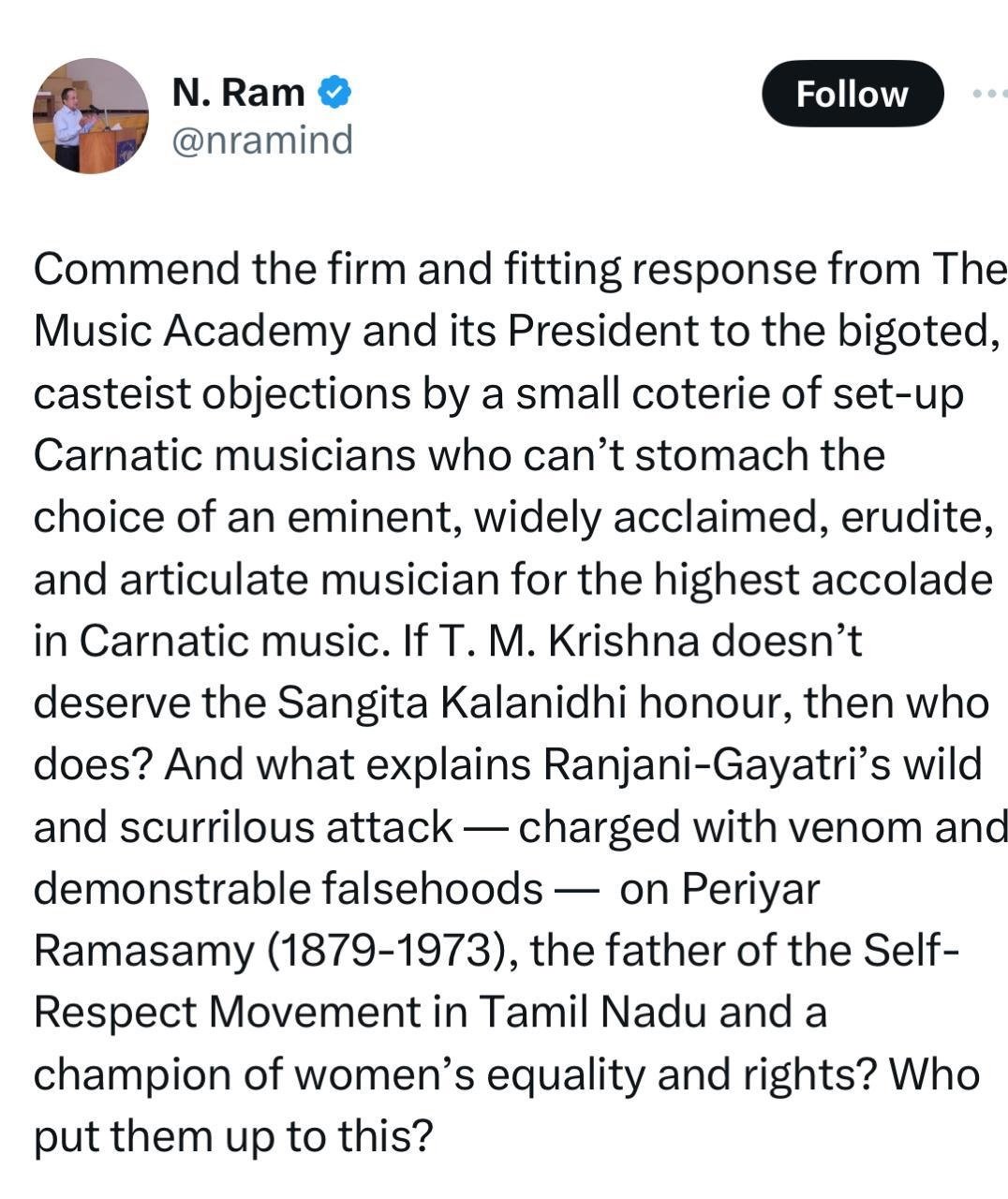Visit the @nramind handle

261,141
